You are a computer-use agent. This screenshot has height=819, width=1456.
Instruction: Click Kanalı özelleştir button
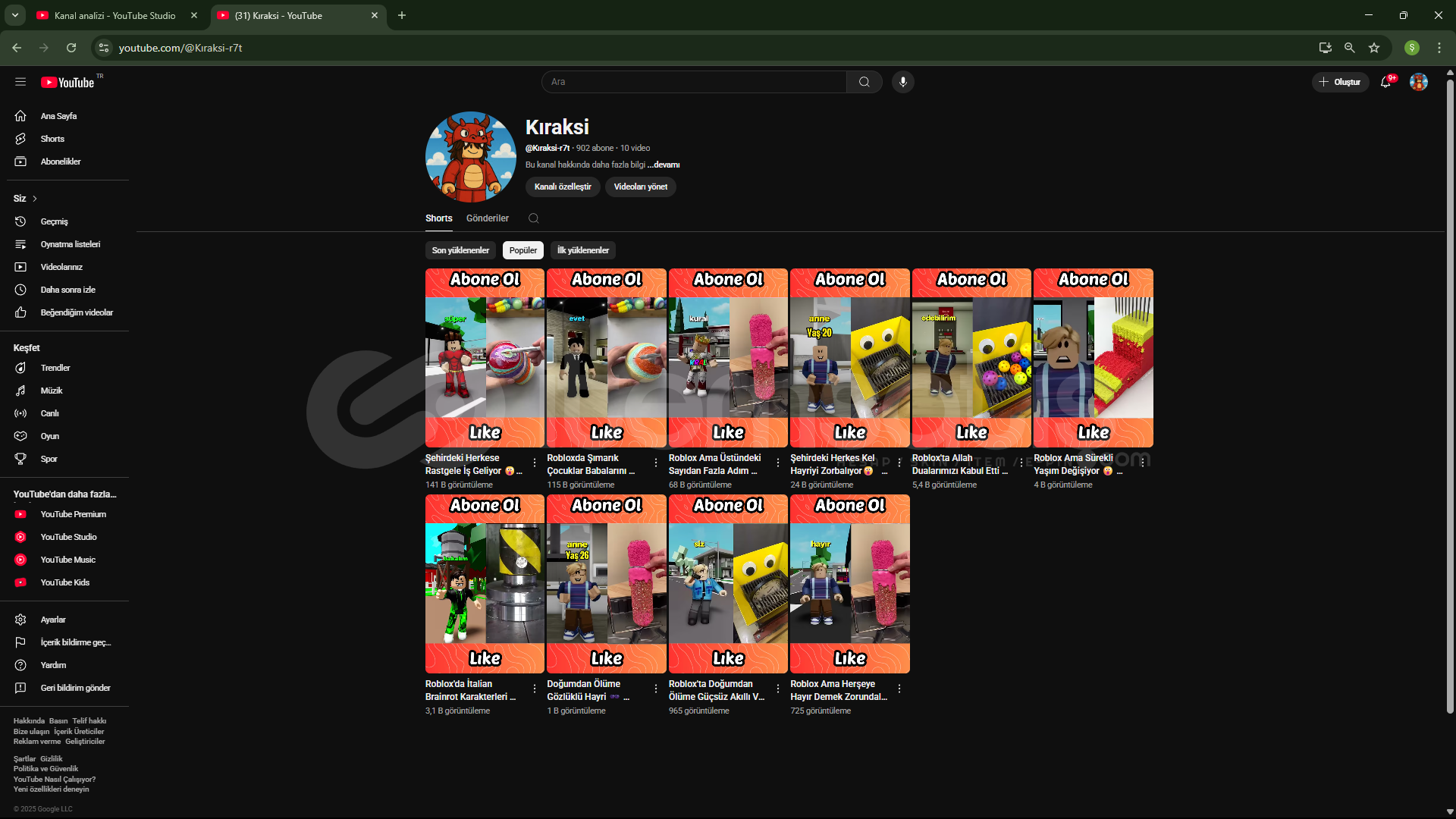pyautogui.click(x=563, y=187)
